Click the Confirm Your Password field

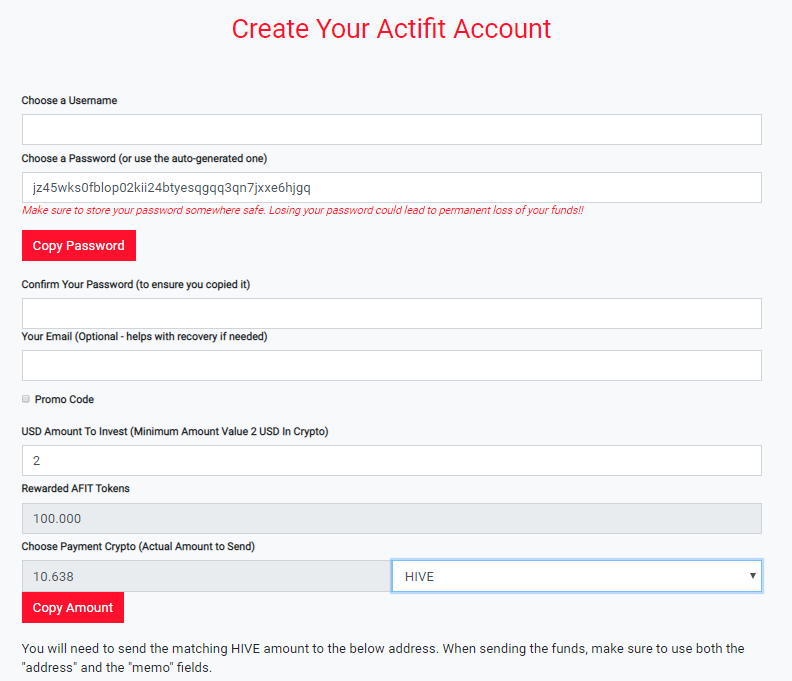391,313
